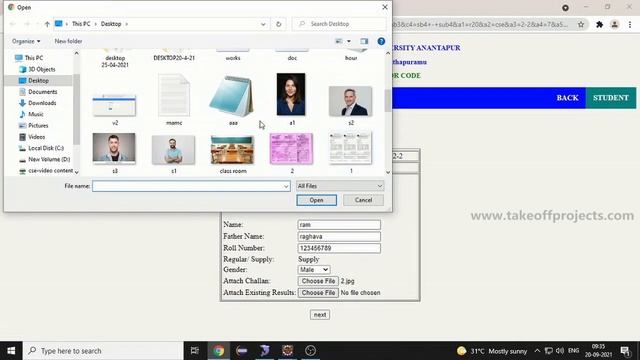This screenshot has height=360, width=640.
Task: Expand the File name dropdown arrow
Action: [286, 186]
